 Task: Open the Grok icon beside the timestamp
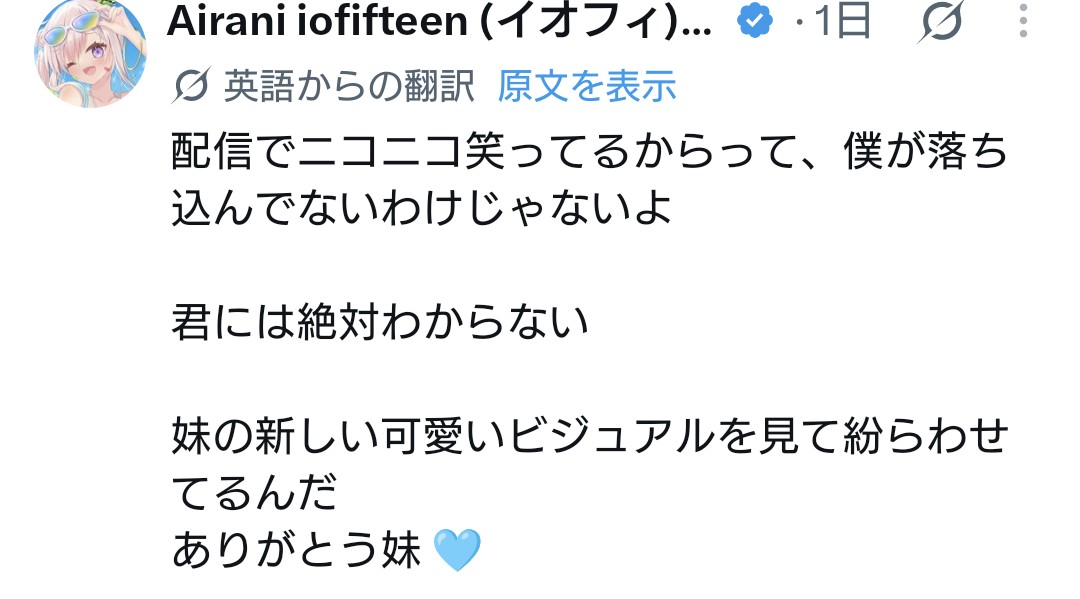pos(941,21)
